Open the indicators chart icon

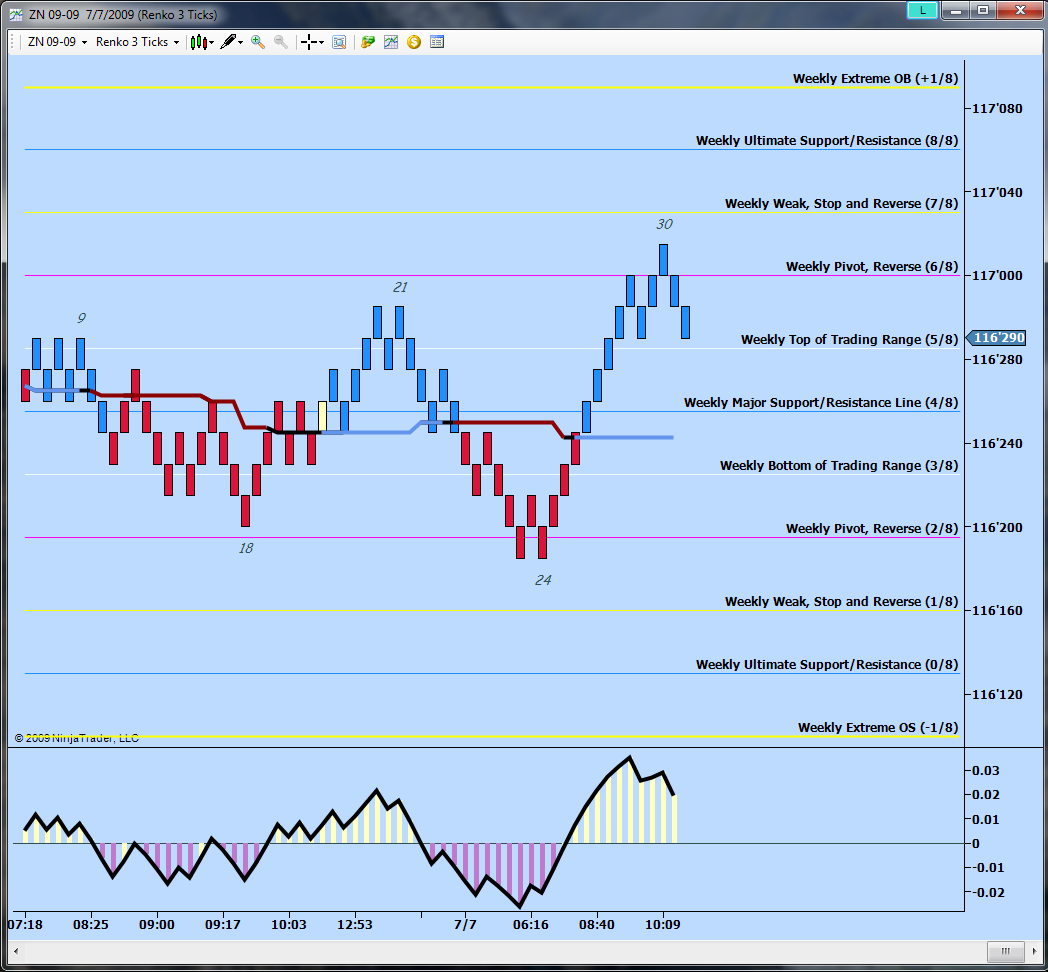click(391, 42)
